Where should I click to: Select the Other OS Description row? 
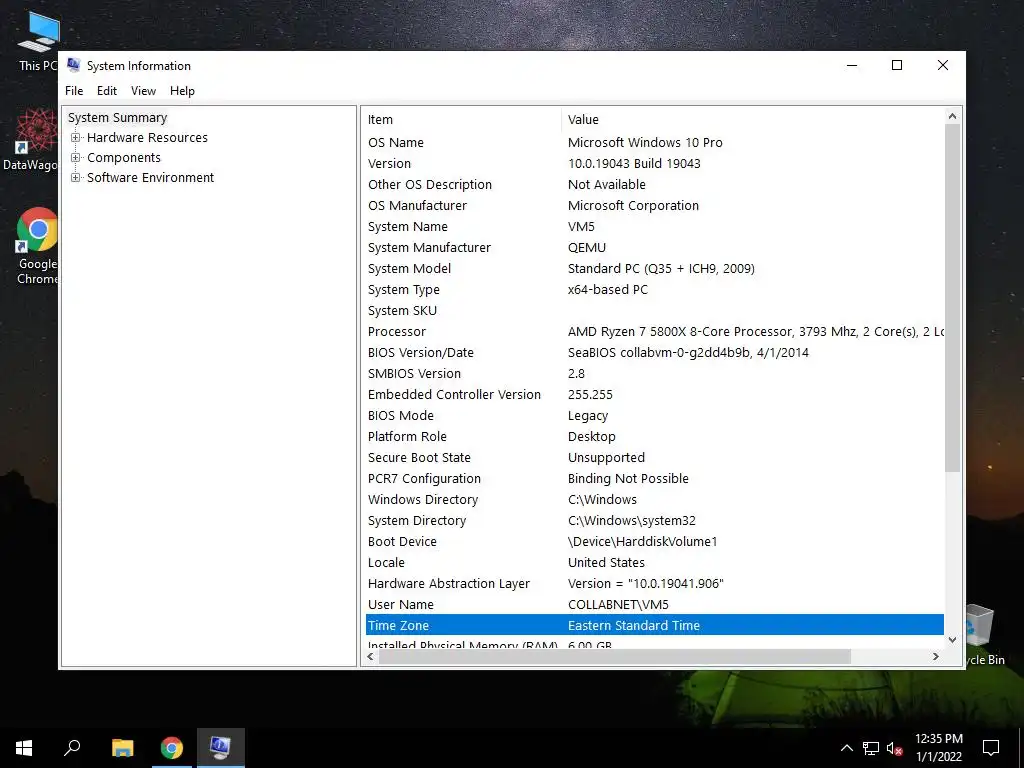pyautogui.click(x=654, y=184)
